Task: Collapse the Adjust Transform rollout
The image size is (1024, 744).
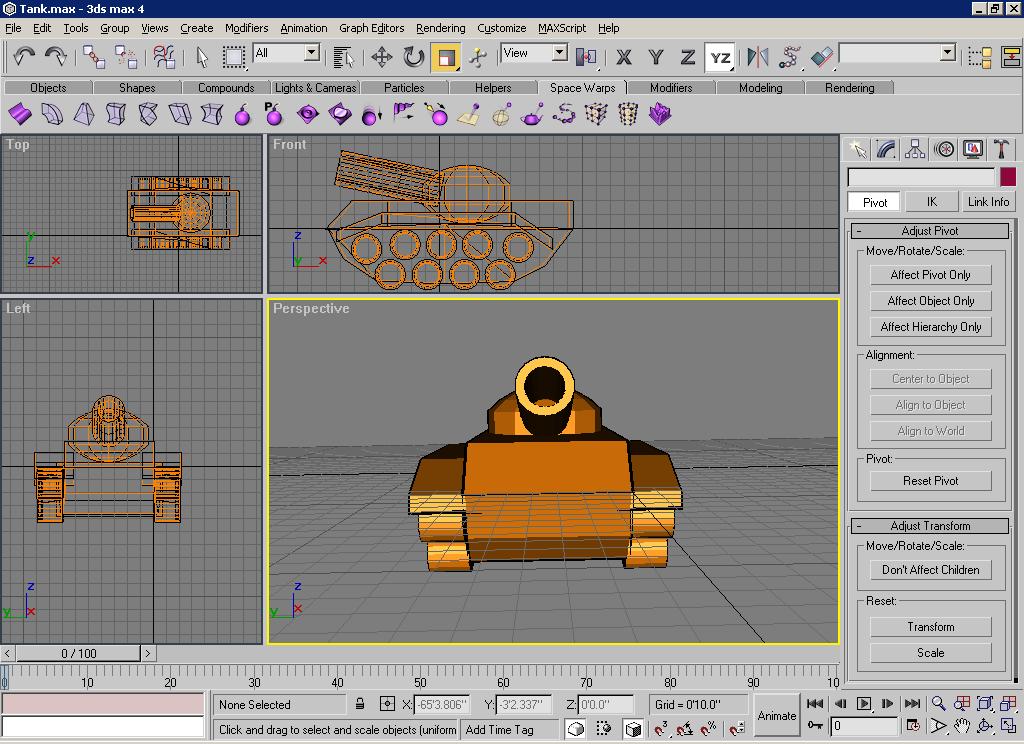Action: [930, 526]
